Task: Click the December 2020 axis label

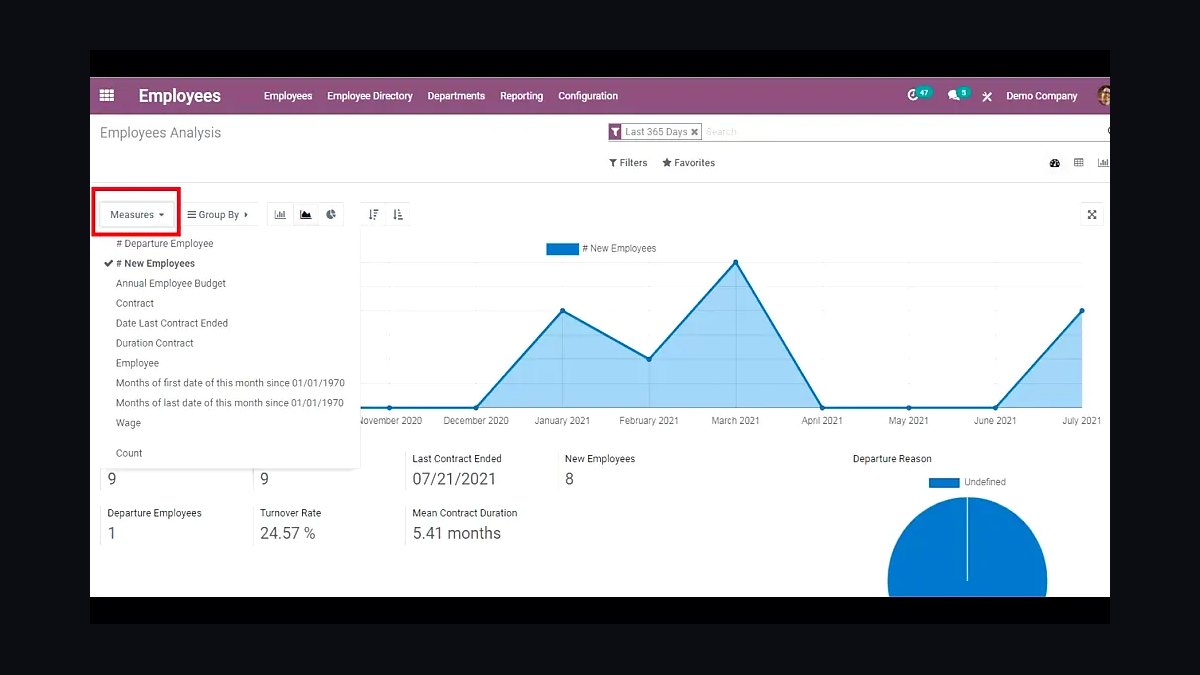Action: pyautogui.click(x=476, y=421)
